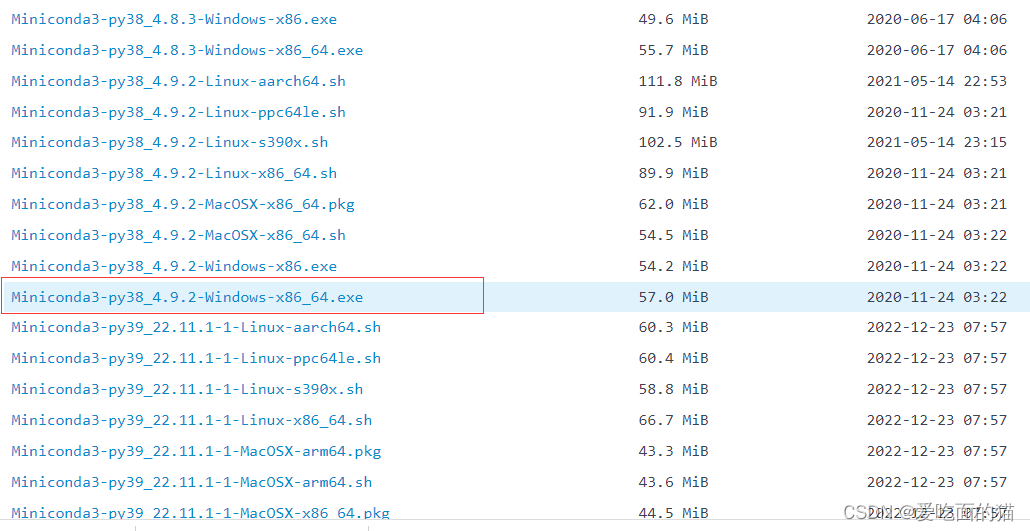Download Miniconda3-py38_4.9.2-MacOSX-x86_64.pkg

183,204
